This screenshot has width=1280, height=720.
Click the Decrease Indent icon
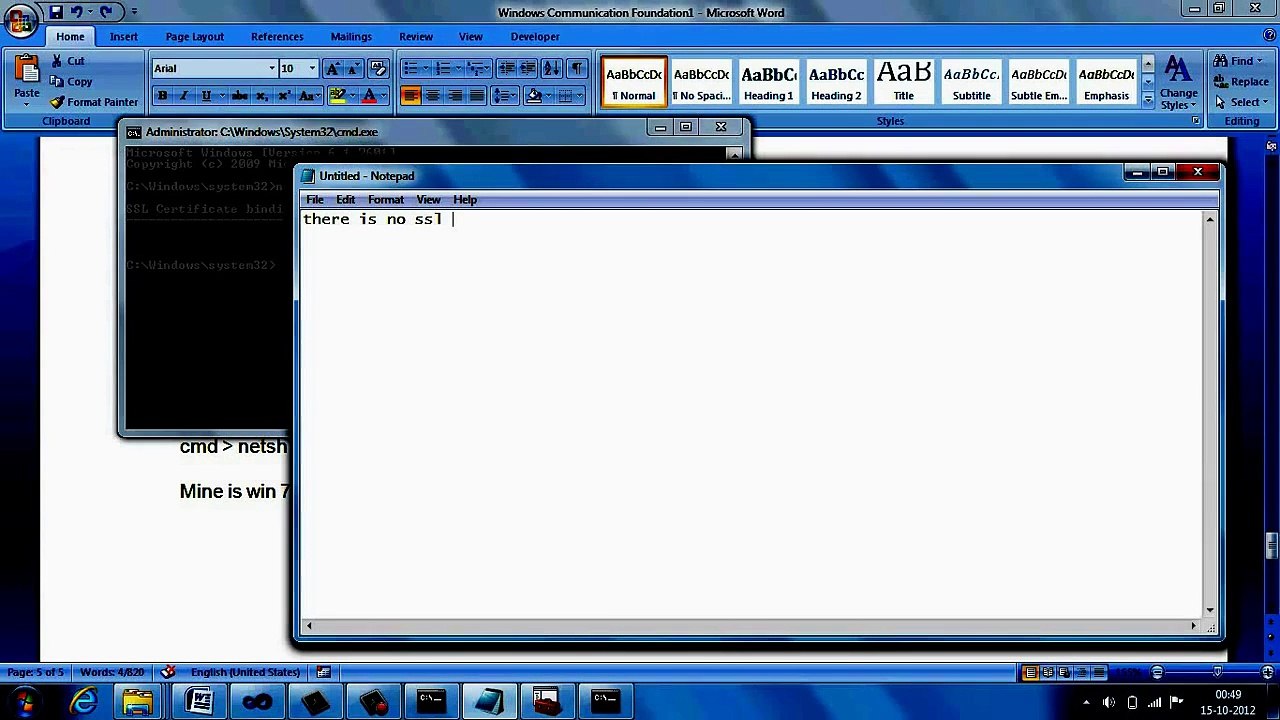click(506, 68)
